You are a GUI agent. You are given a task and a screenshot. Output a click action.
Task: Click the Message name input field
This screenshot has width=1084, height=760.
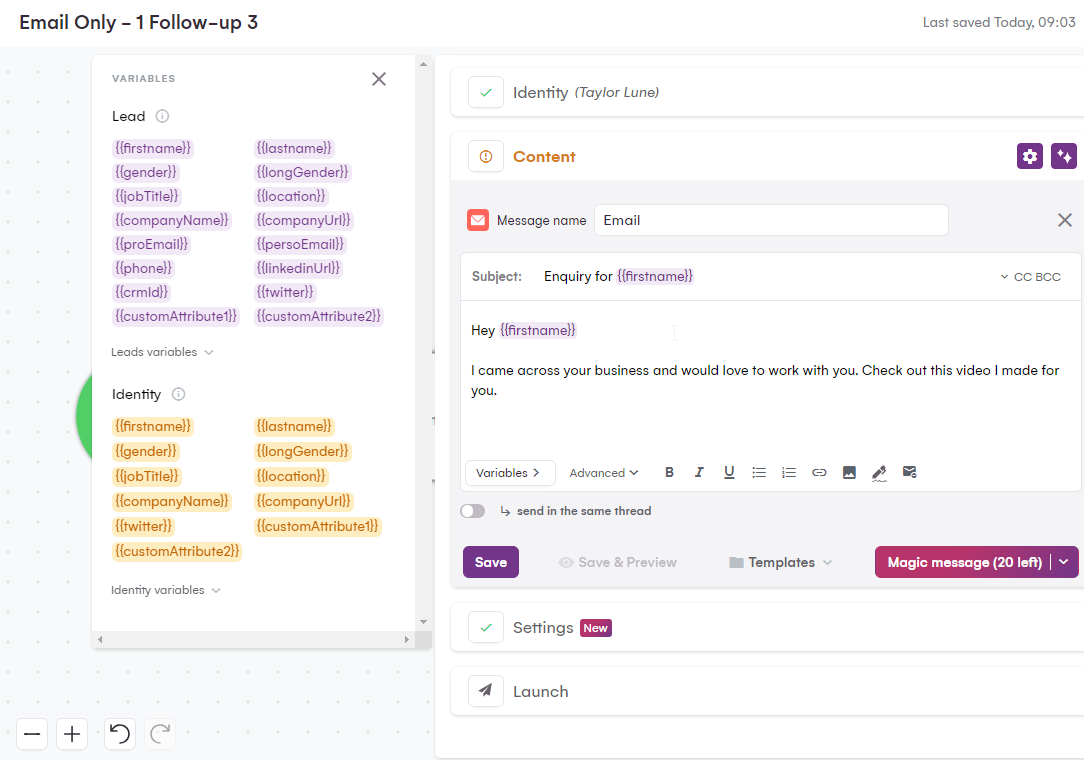point(771,220)
